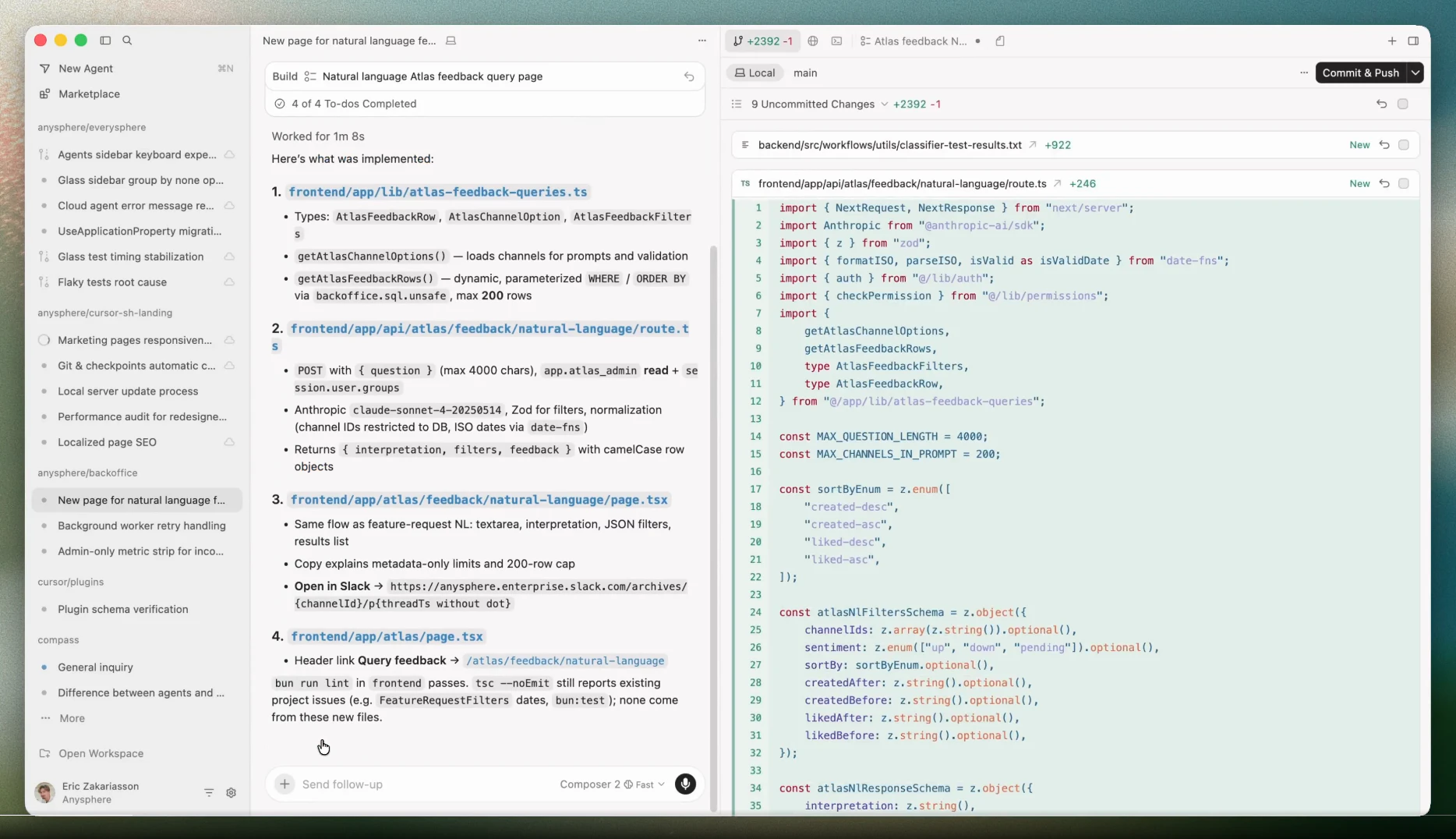Toggle 4 of 4 To-dos Completed checkmark

(x=280, y=103)
